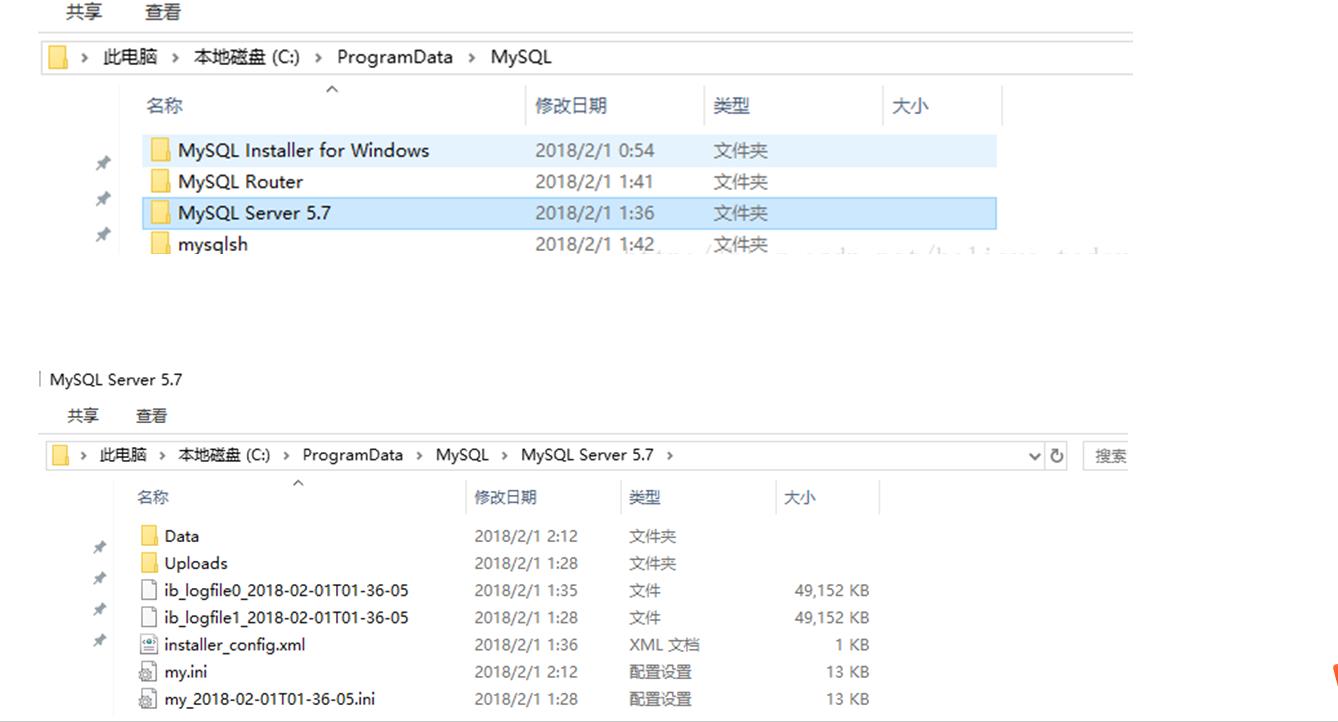Click the 搜索 search box
The height and width of the screenshot is (722, 1338).
[1106, 456]
